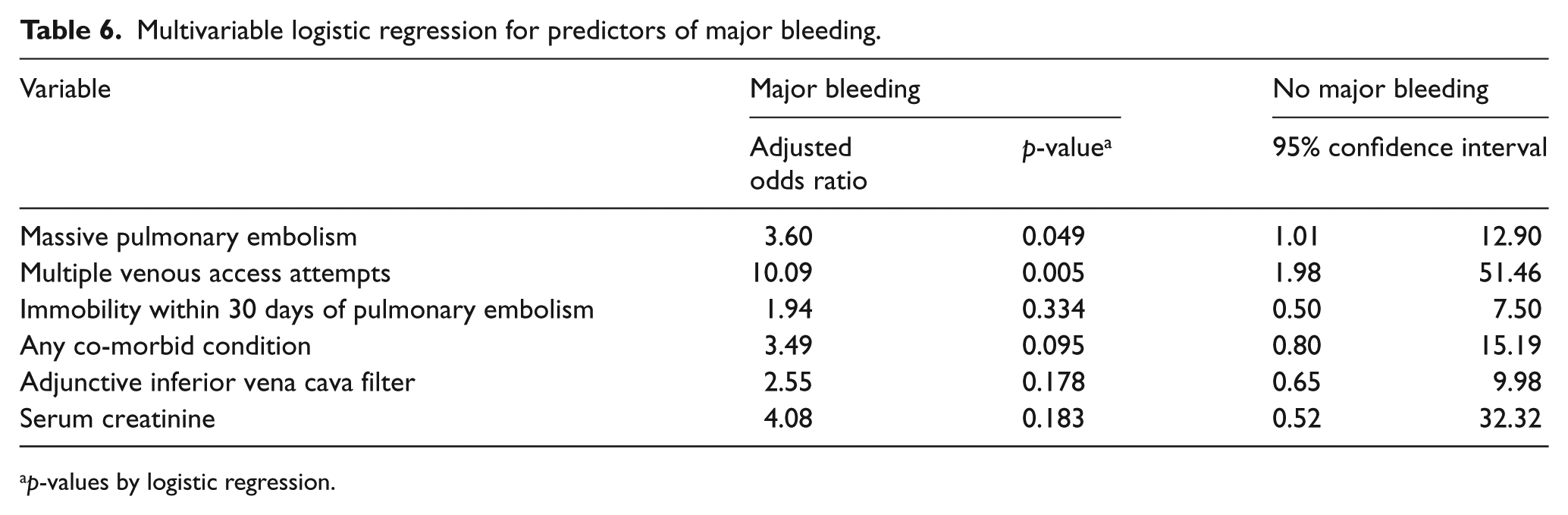Select the Adjusted odds ratio subheader
Image resolution: width=1568 pixels, height=515 pixels.
point(808,164)
